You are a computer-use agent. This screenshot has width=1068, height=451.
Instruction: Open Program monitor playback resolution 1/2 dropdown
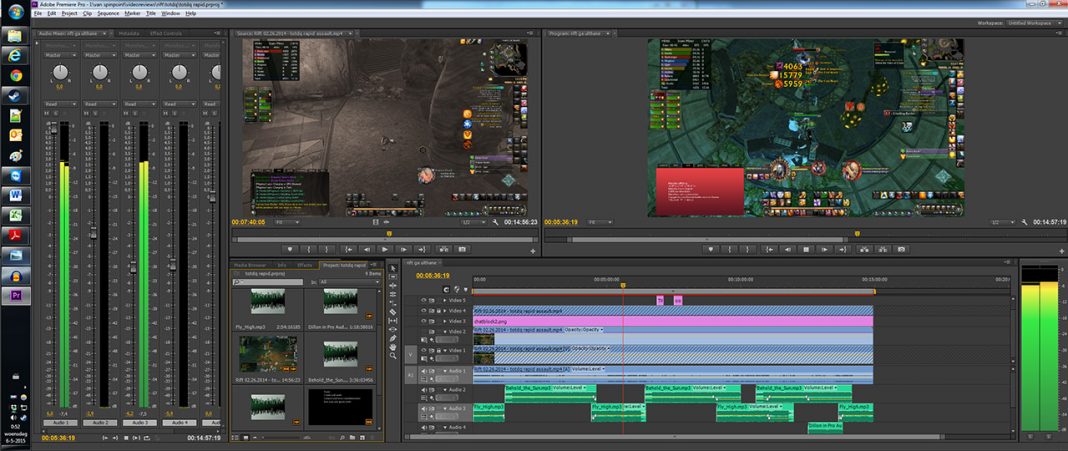tap(1004, 223)
